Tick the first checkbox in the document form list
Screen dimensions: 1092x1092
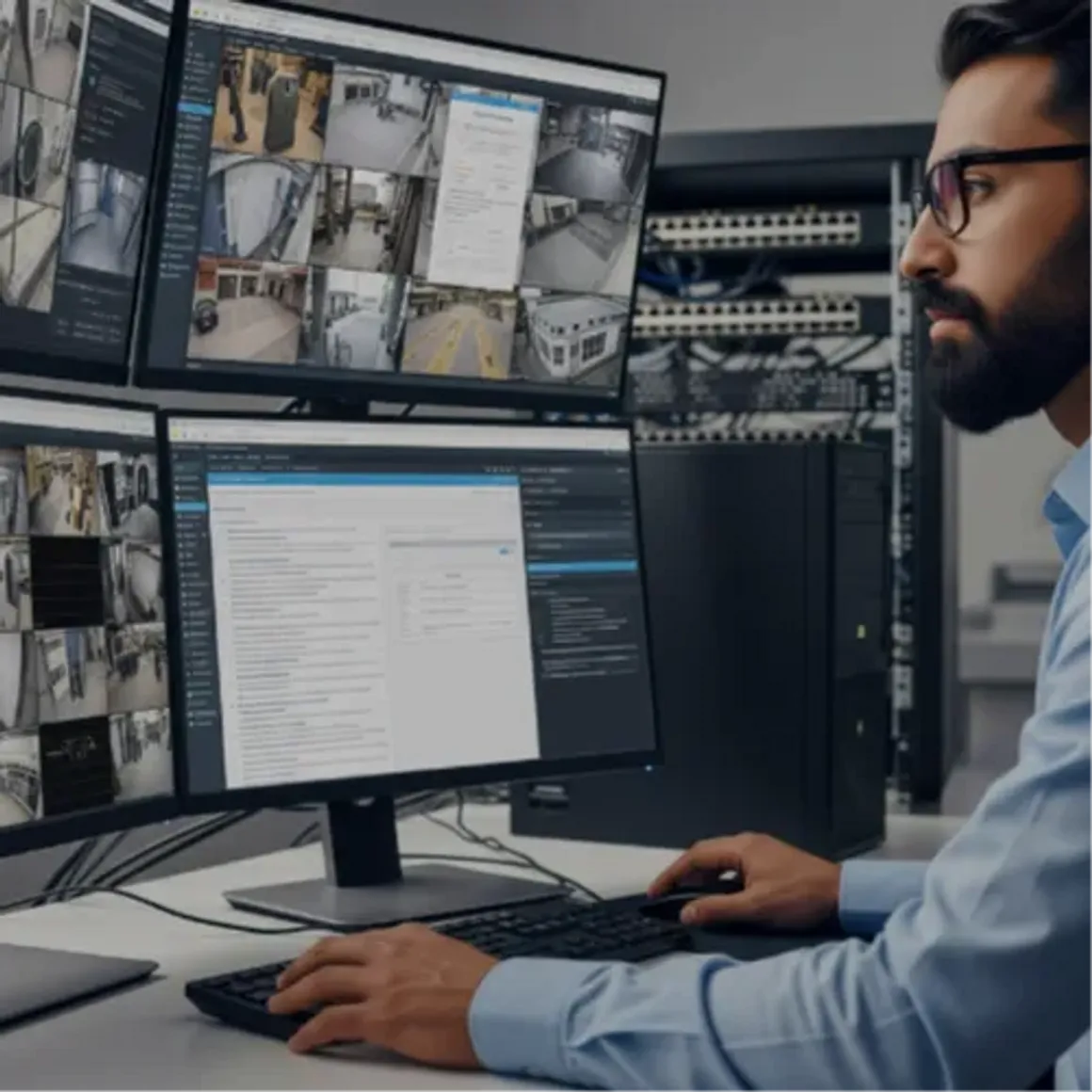click(x=405, y=586)
